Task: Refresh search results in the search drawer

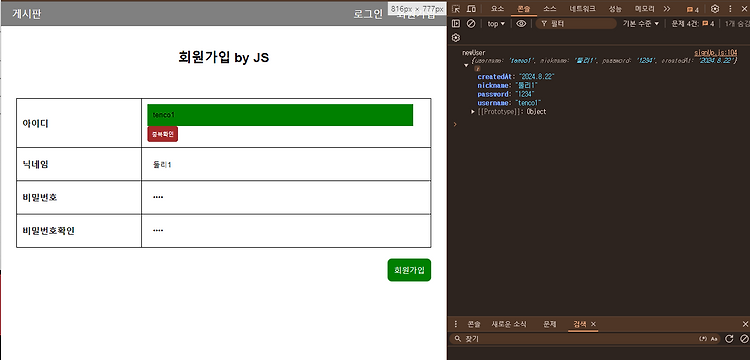Action: tap(729, 338)
